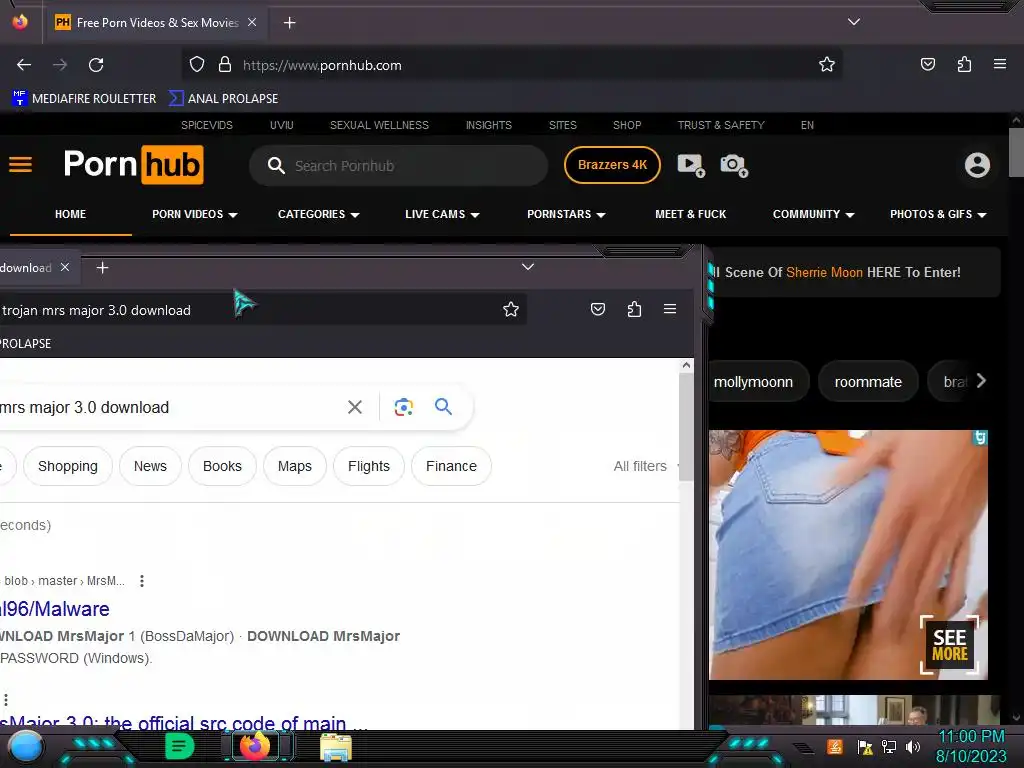Click roommate tag chip

point(868,382)
